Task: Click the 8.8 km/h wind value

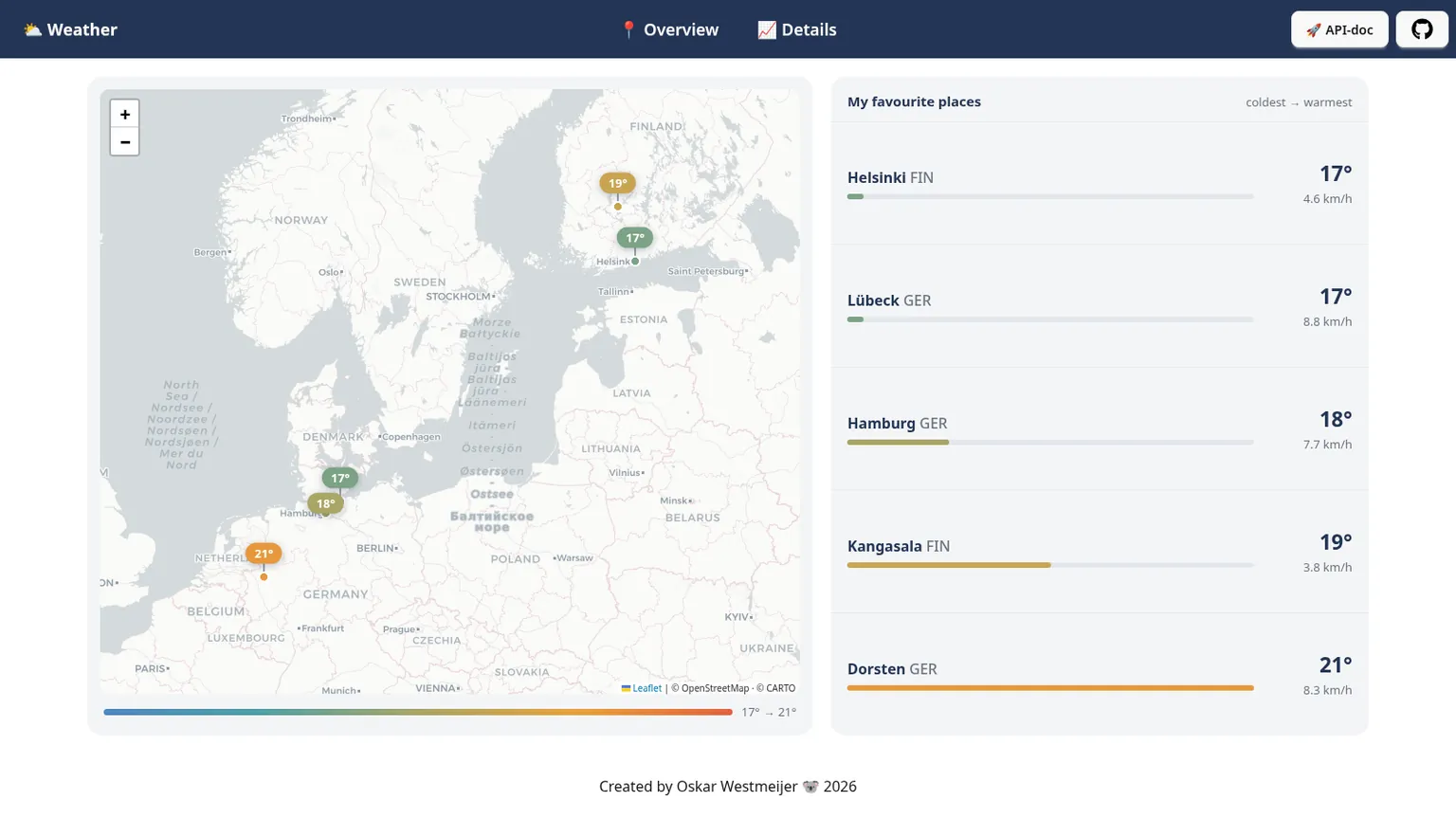Action: pos(1327,321)
